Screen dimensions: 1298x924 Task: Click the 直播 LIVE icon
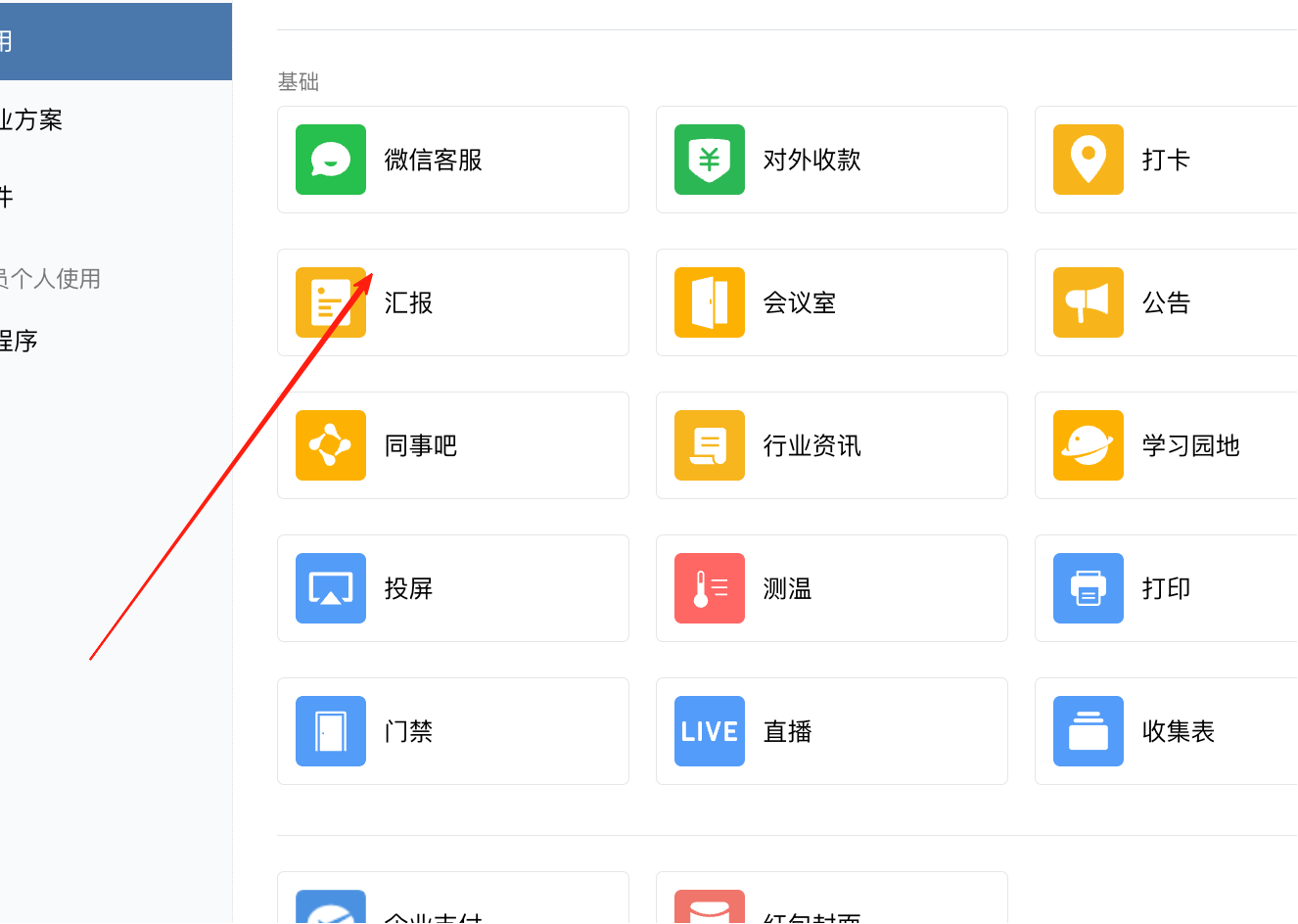click(x=710, y=731)
